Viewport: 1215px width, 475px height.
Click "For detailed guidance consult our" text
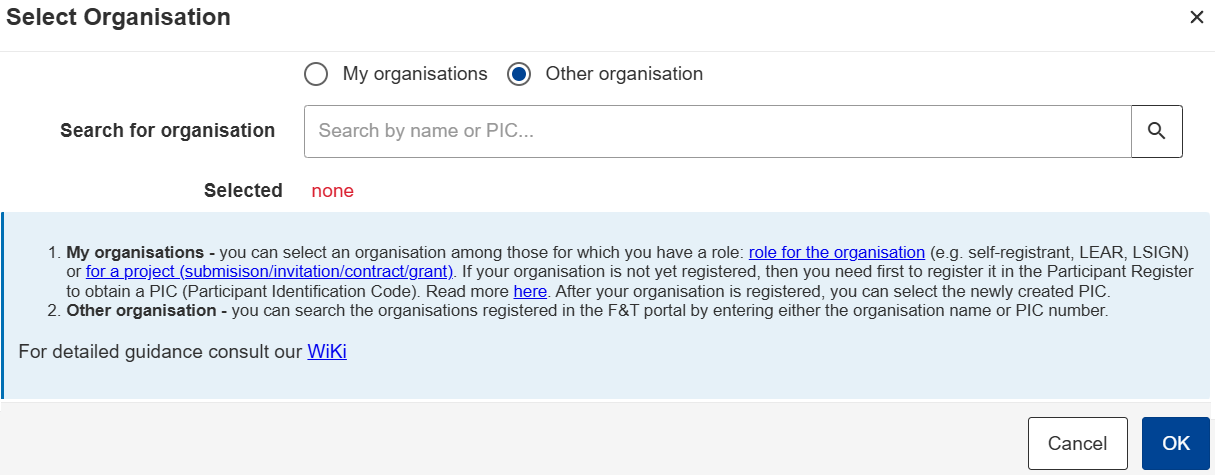click(x=160, y=352)
